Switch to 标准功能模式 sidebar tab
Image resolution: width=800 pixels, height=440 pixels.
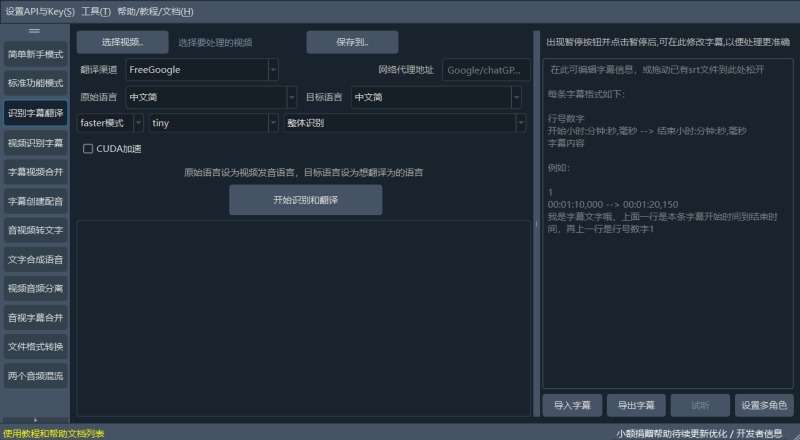point(35,83)
